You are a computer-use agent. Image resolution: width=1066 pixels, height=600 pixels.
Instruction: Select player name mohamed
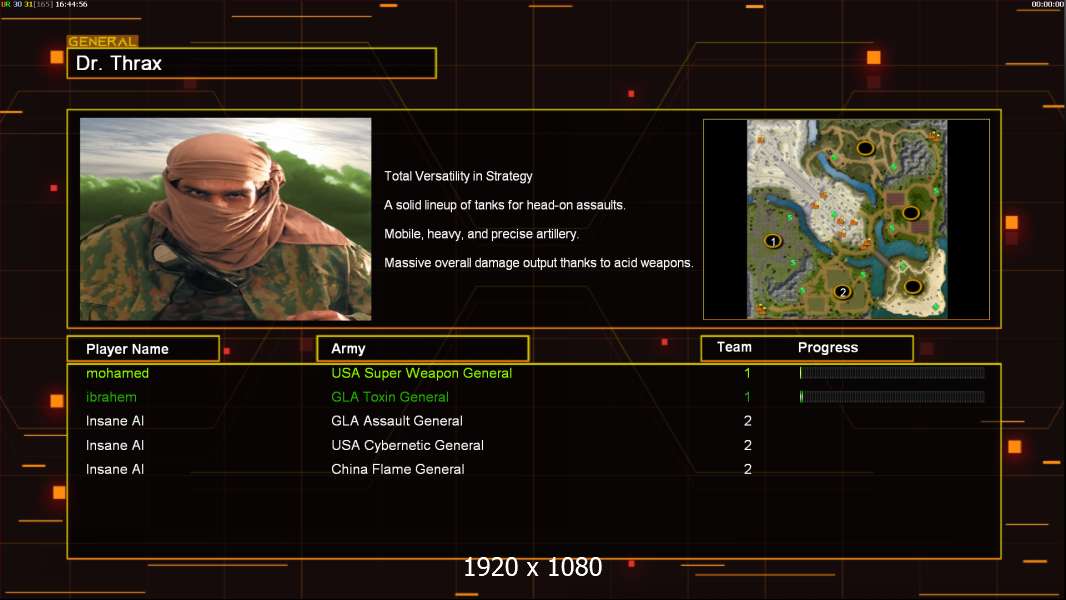[117, 373]
